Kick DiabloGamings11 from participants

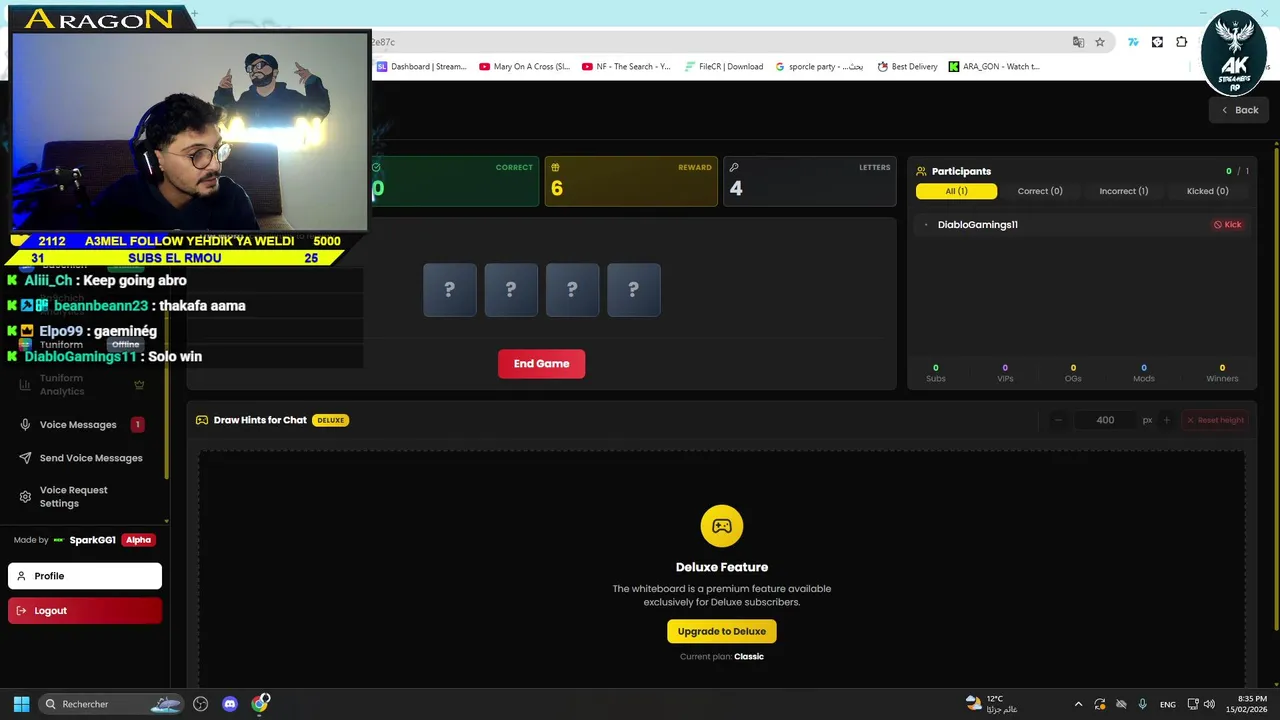click(x=1227, y=225)
